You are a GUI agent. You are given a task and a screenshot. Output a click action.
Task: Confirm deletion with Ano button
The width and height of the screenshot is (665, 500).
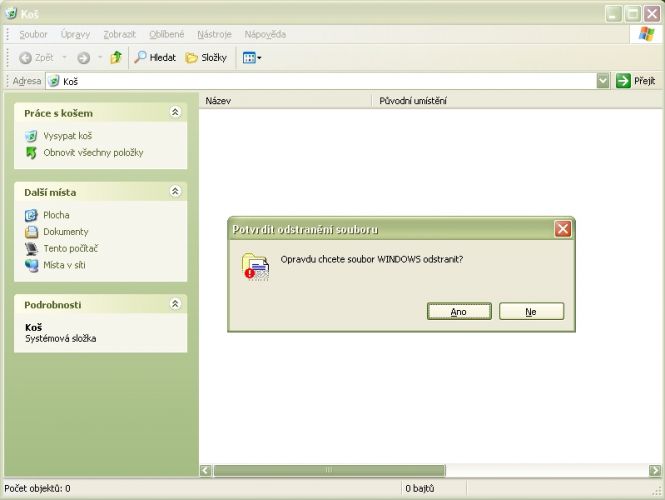[459, 312]
